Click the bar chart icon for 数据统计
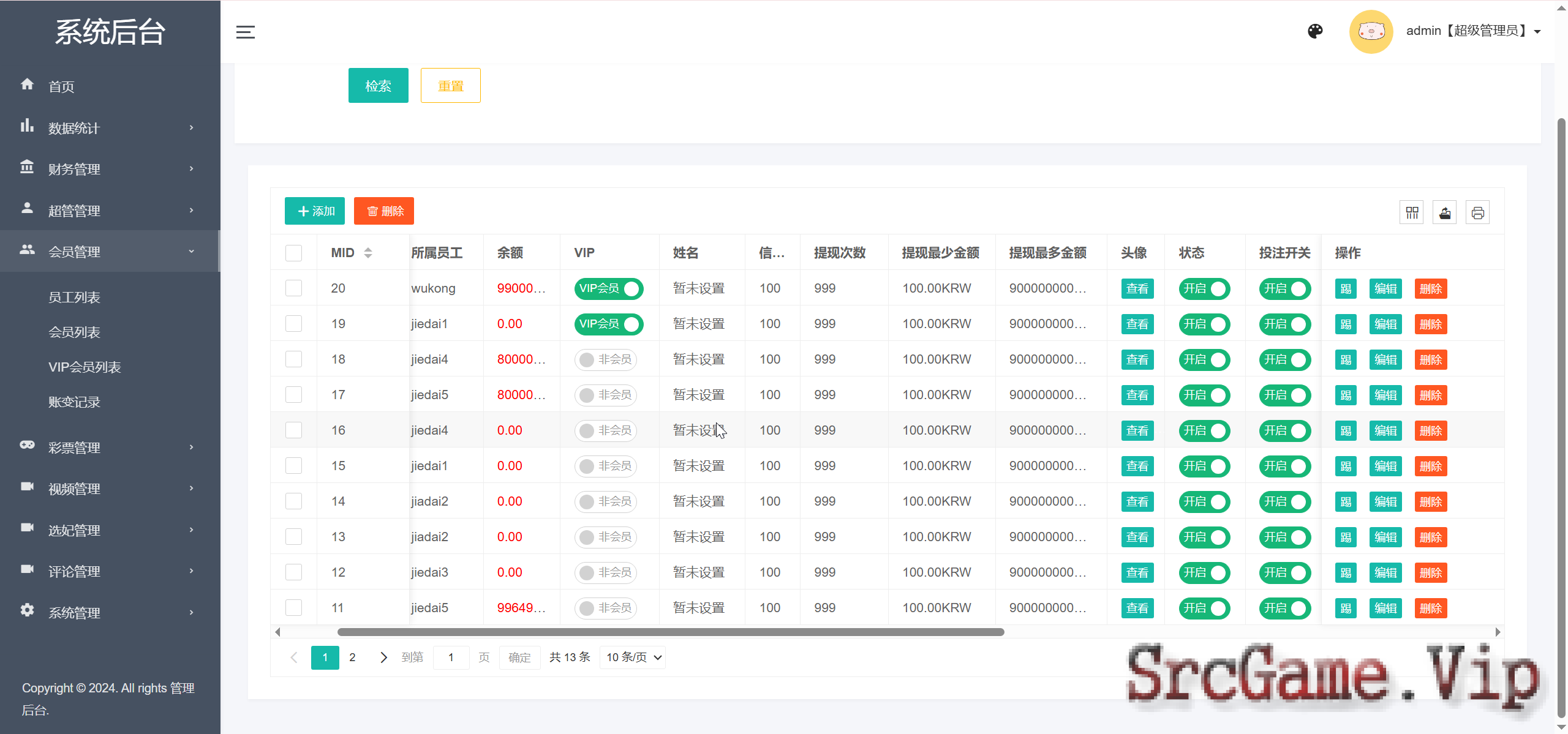The image size is (1568, 734). coord(27,125)
